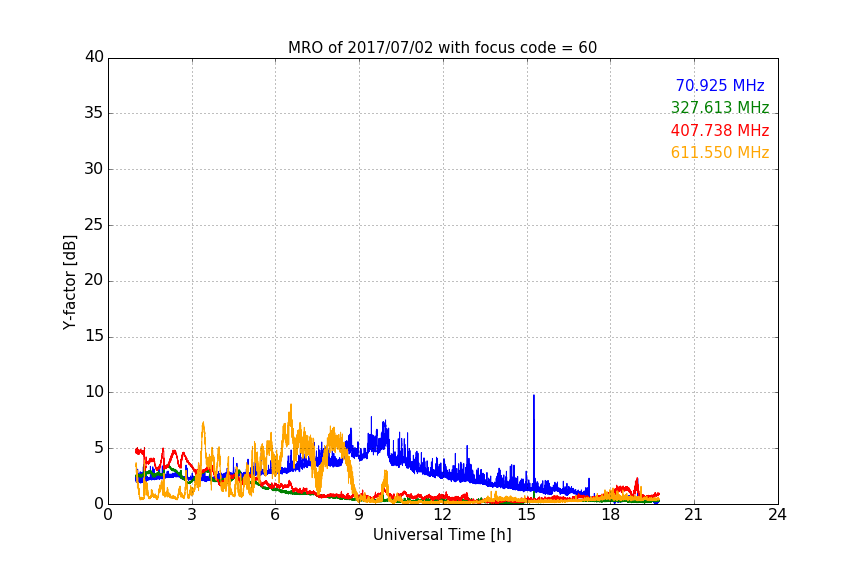
Task: Click y-axis tick label 40
Action: tap(94, 57)
